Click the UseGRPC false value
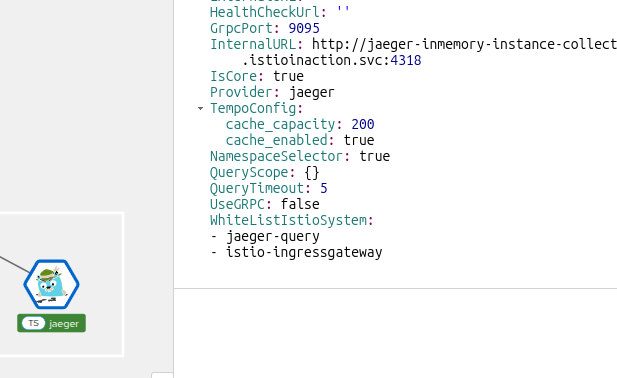The width and height of the screenshot is (617, 378). click(x=300, y=204)
